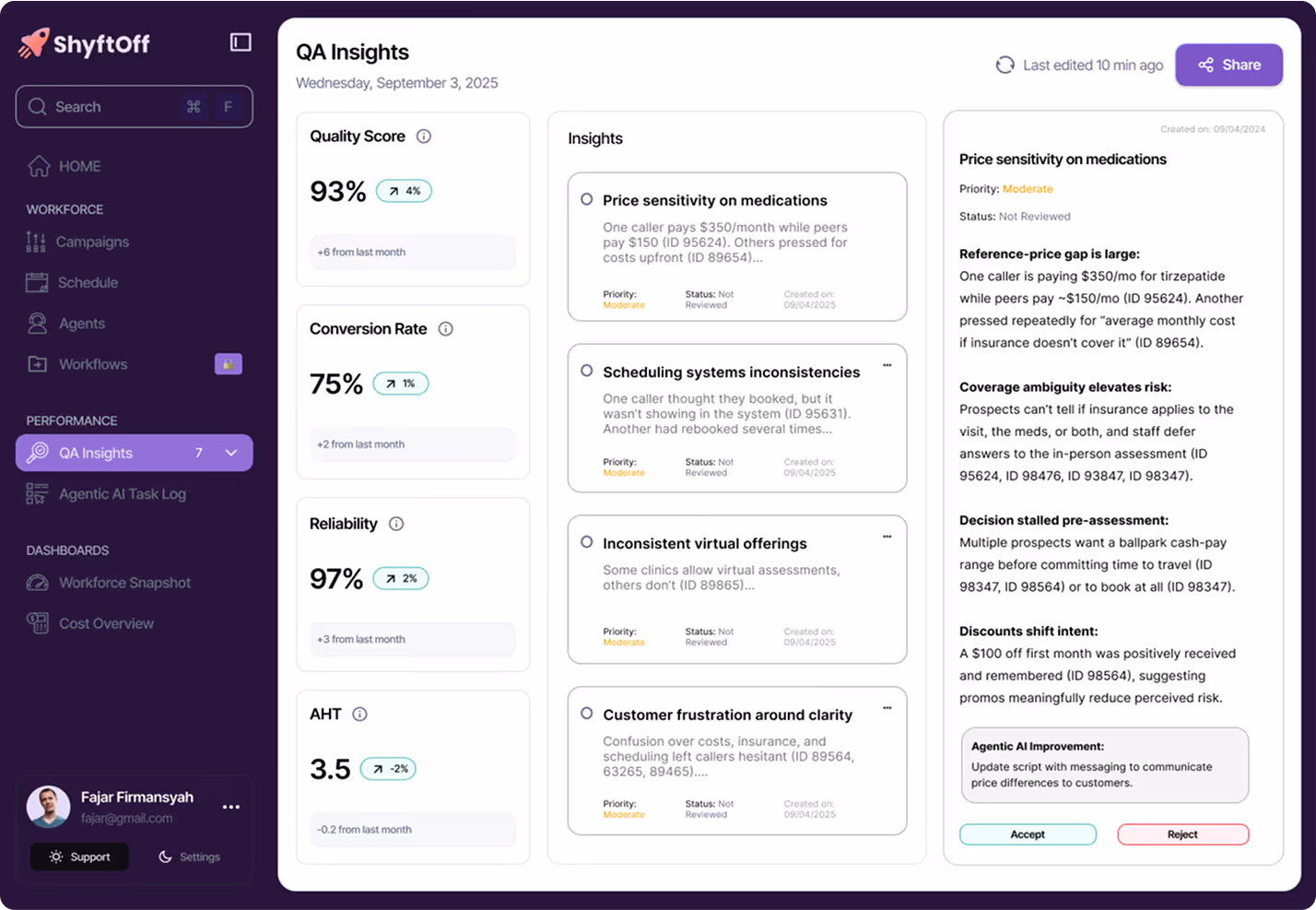Viewport: 1316px width, 910px height.
Task: Open the ellipsis menu on Inconsistent virtual offerings
Action: [x=887, y=535]
